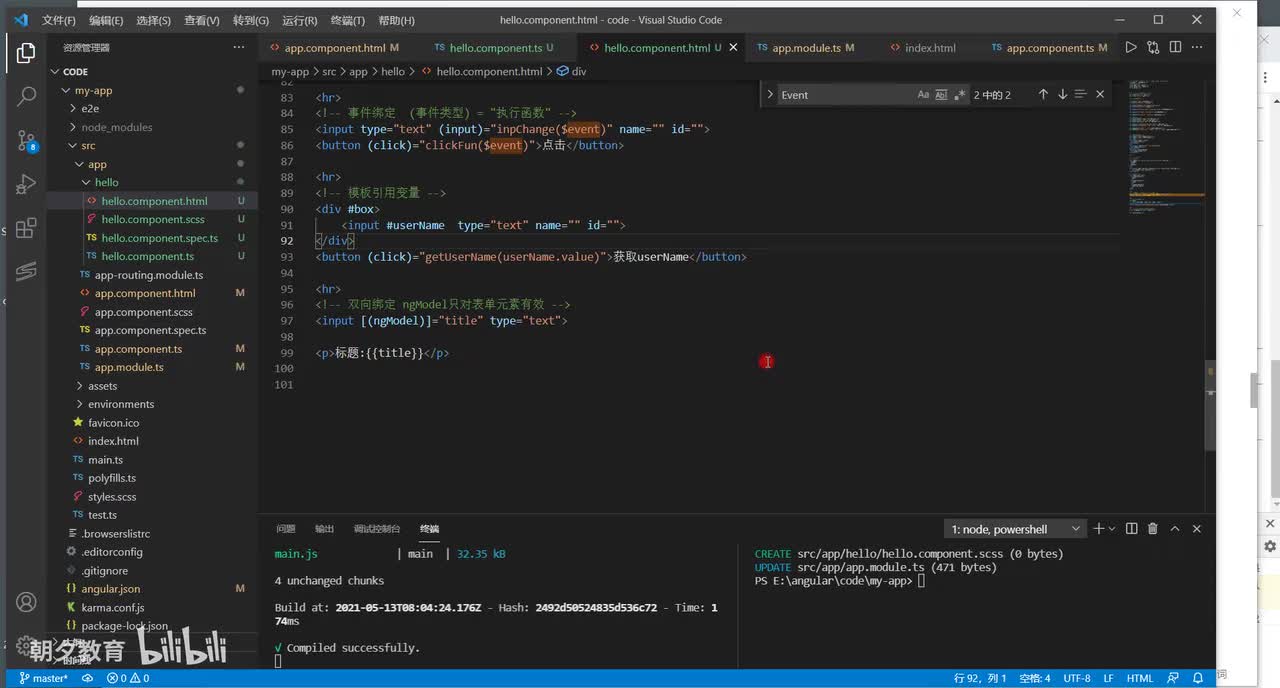Go to next match in find widget
This screenshot has width=1280, height=688.
[x=1062, y=94]
